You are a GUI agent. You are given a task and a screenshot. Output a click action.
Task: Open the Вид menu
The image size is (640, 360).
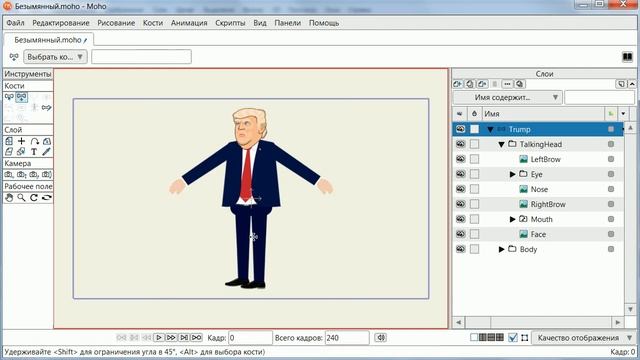[260, 23]
